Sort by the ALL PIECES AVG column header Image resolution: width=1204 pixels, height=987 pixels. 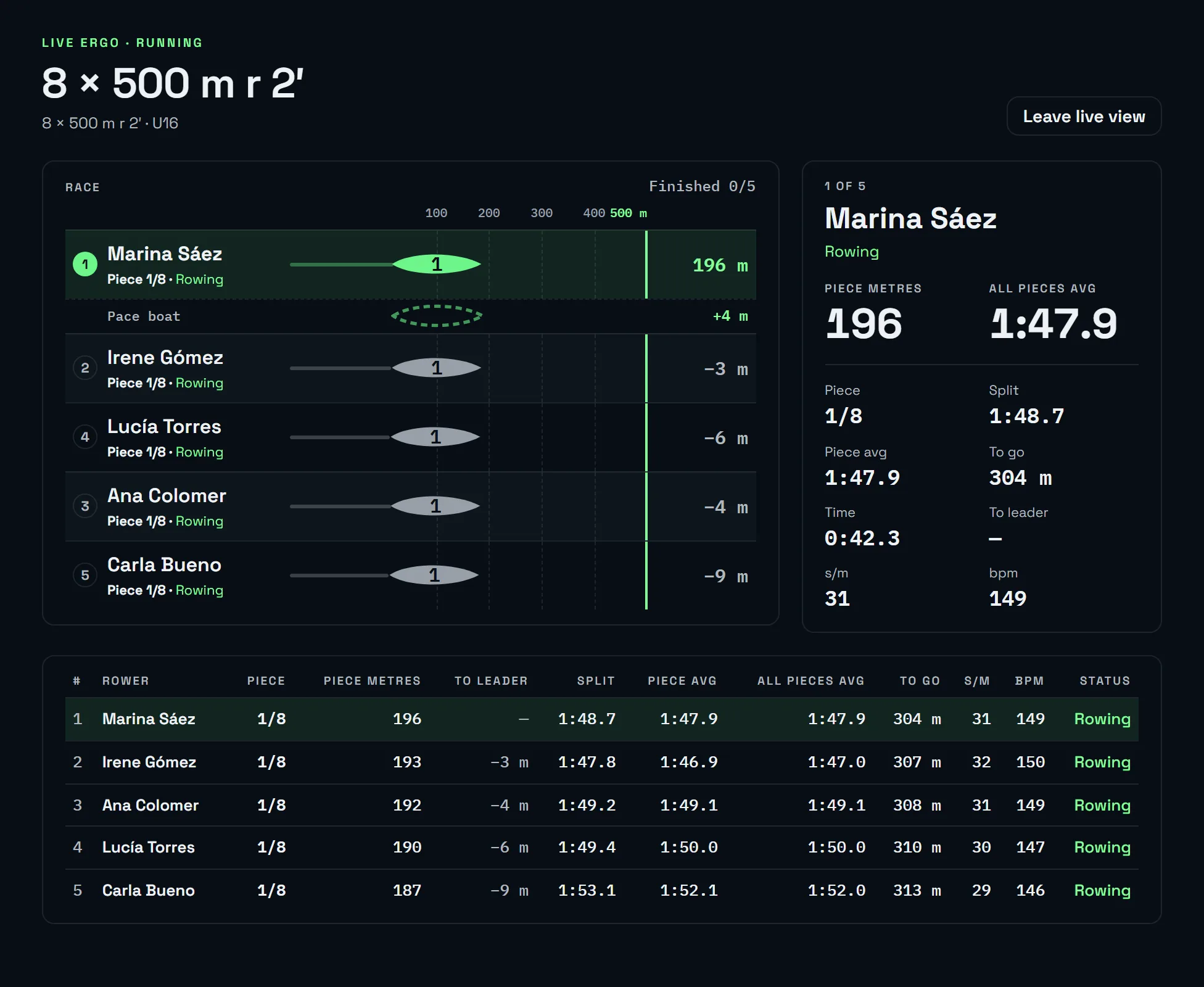tap(811, 680)
